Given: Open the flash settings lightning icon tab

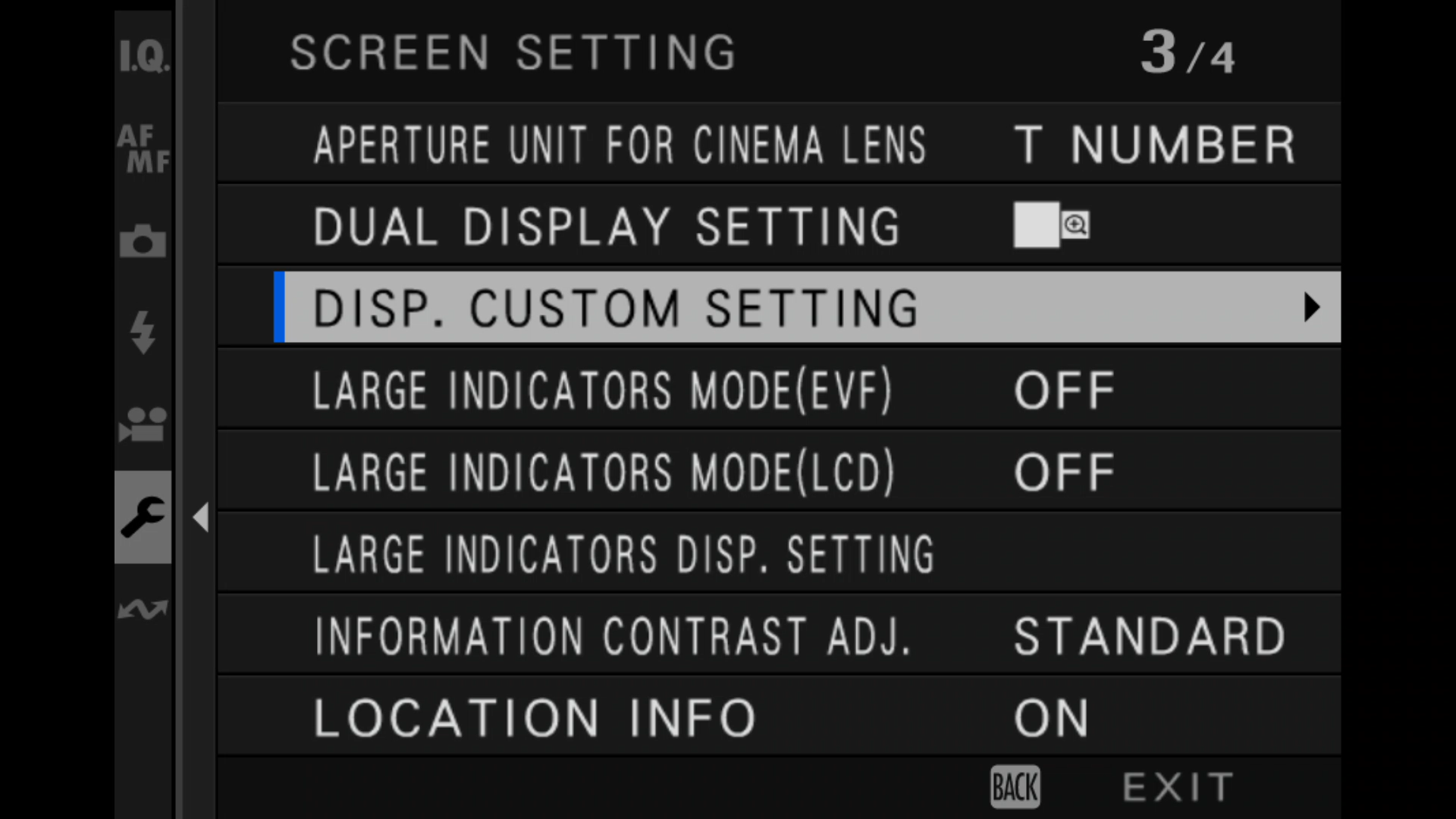Looking at the screenshot, I should [143, 332].
